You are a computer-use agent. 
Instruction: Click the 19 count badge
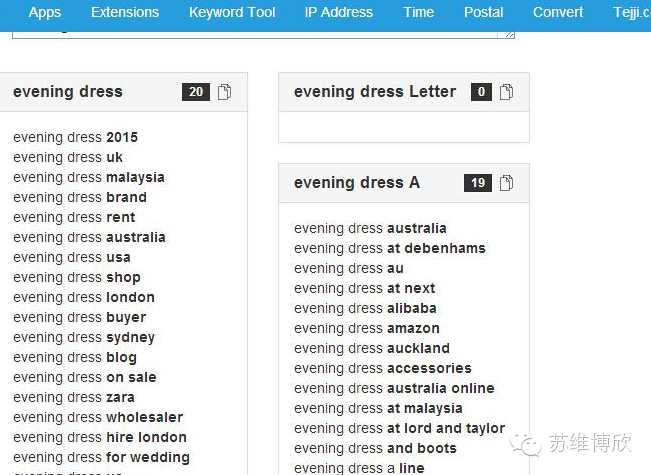[478, 183]
